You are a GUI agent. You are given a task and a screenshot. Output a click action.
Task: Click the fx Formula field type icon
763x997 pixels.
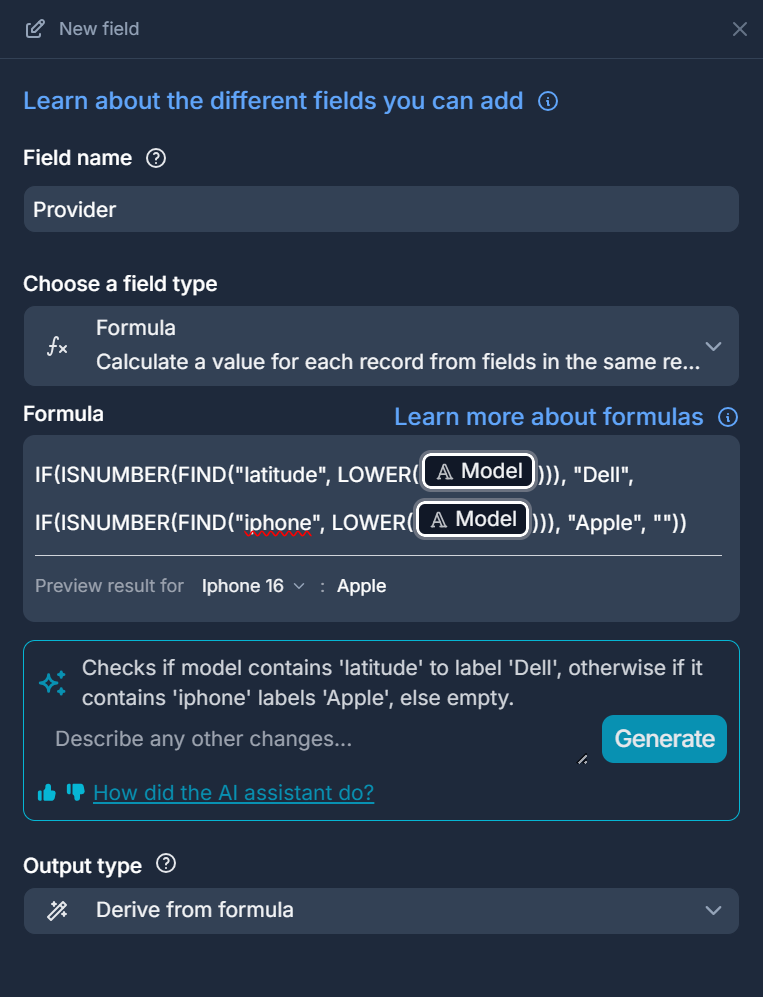click(x=58, y=346)
